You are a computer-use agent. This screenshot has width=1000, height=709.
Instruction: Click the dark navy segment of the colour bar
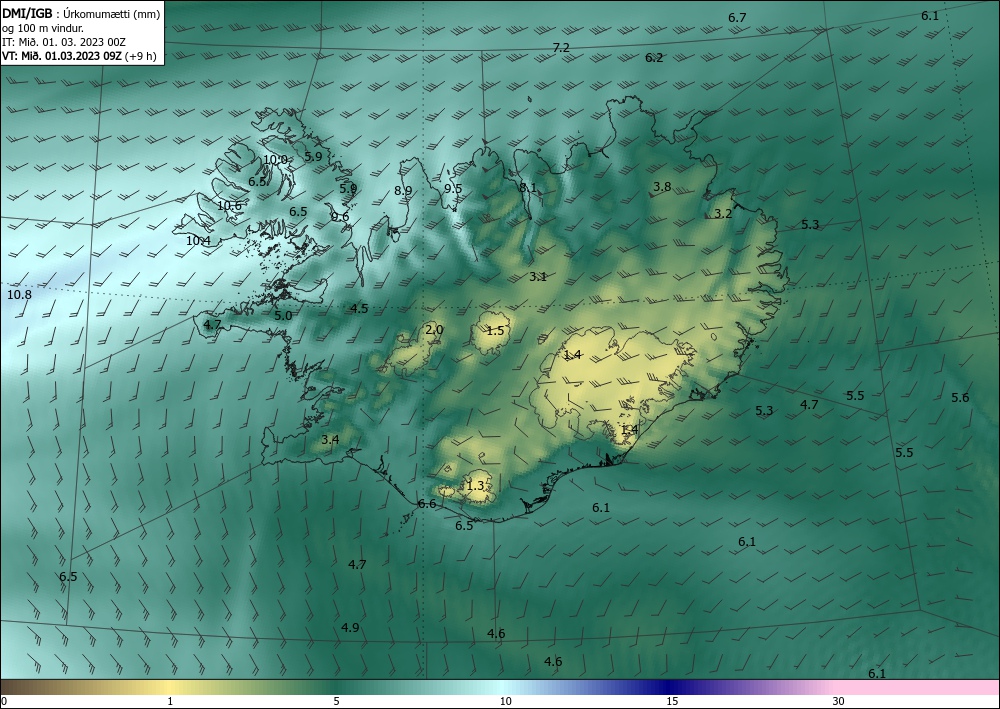(666, 687)
